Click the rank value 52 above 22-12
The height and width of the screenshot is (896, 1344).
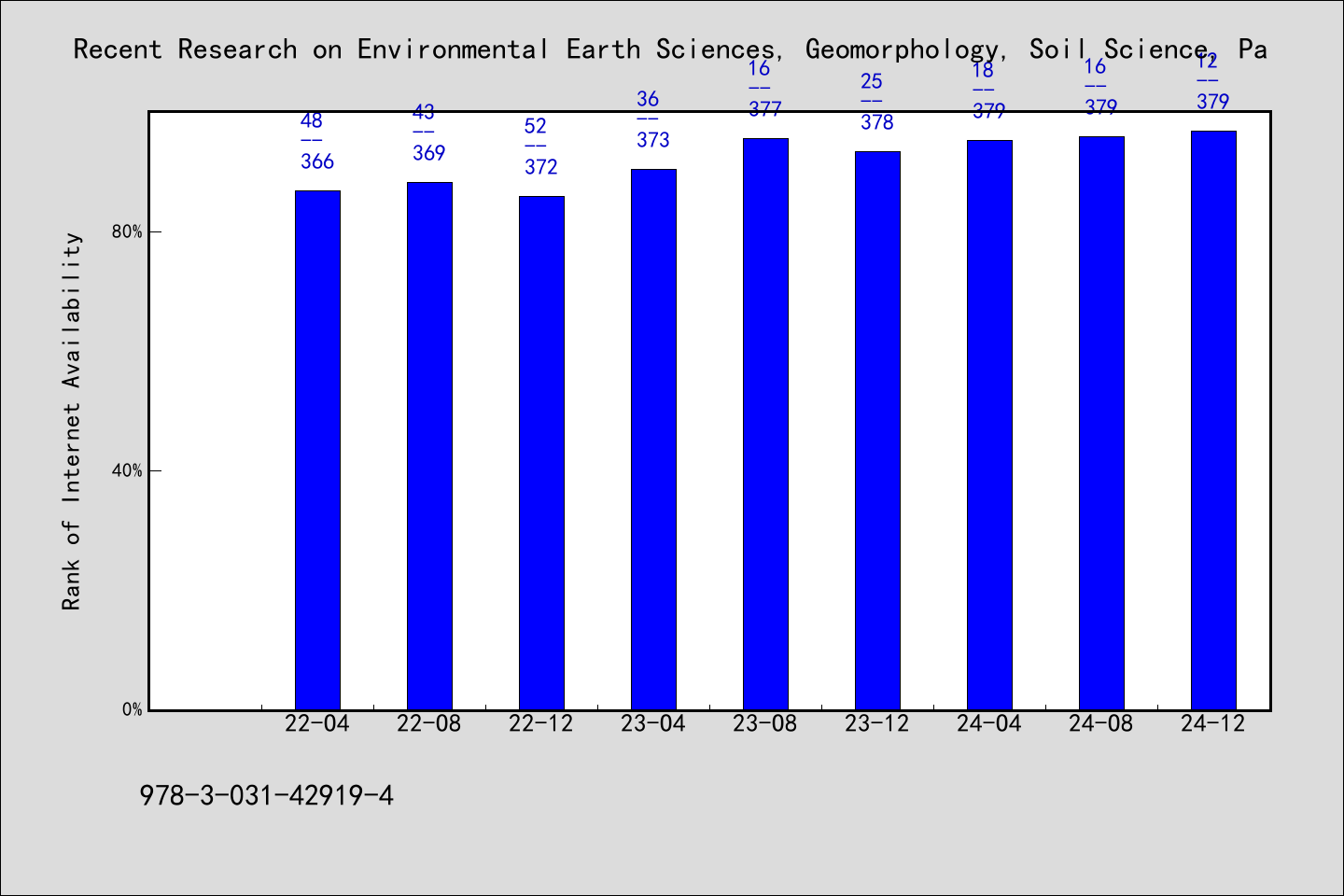pyautogui.click(x=536, y=126)
